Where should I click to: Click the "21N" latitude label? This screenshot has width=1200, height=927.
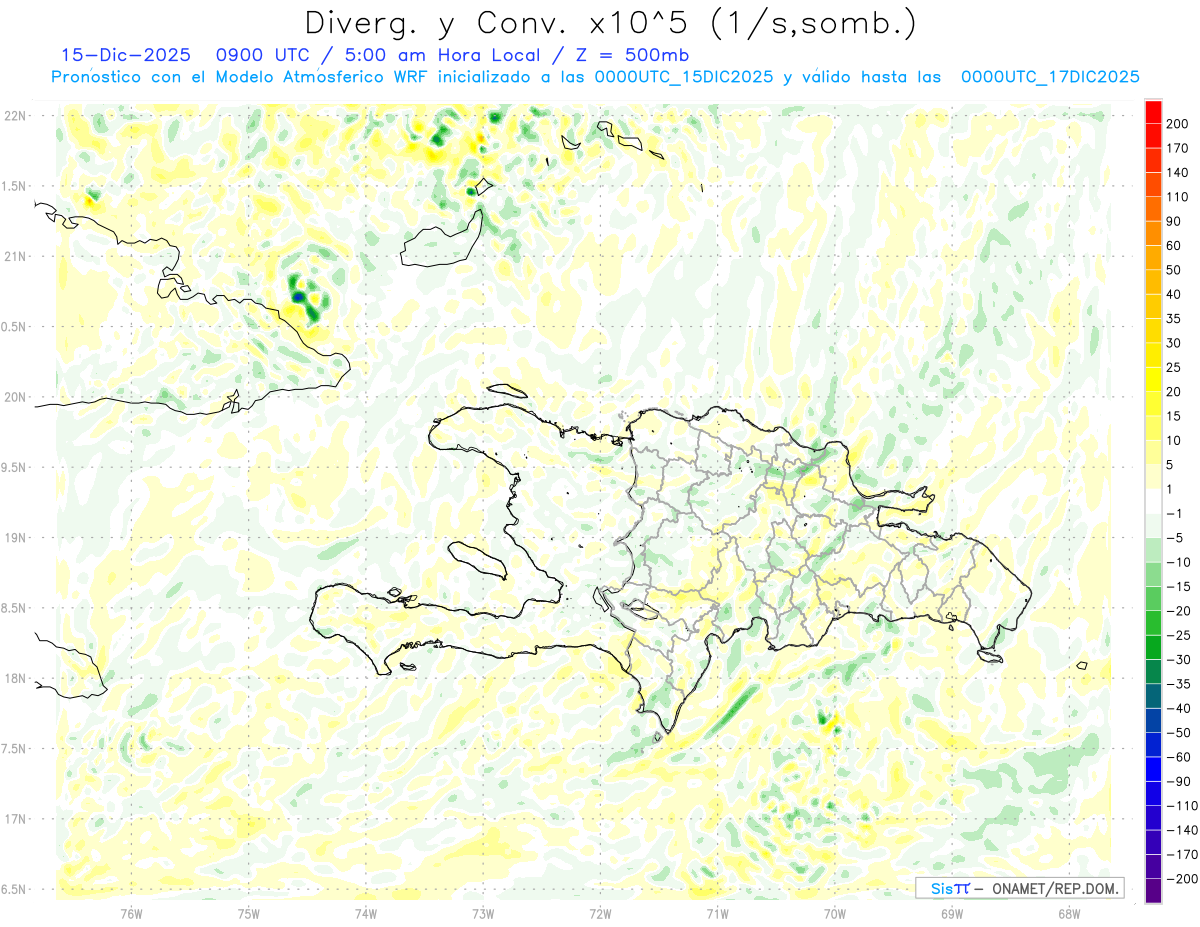coord(16,256)
